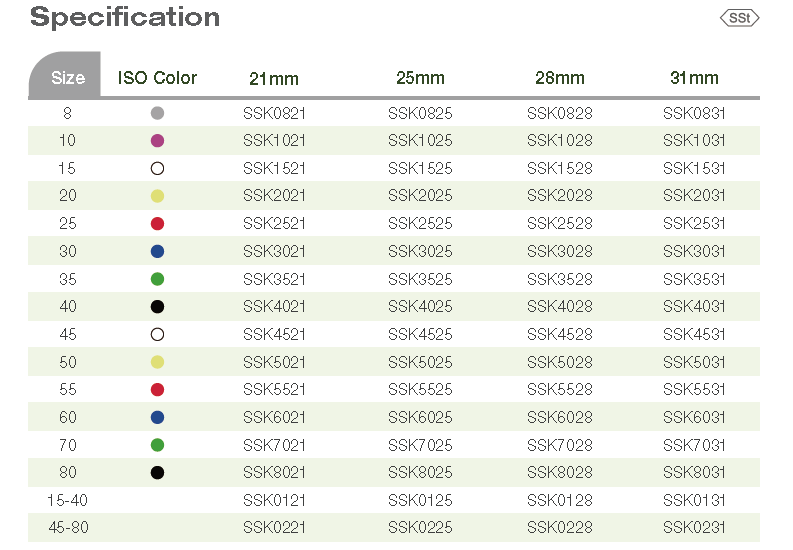Click the red ISO color dot for size 25
The image size is (793, 550).
click(x=157, y=223)
